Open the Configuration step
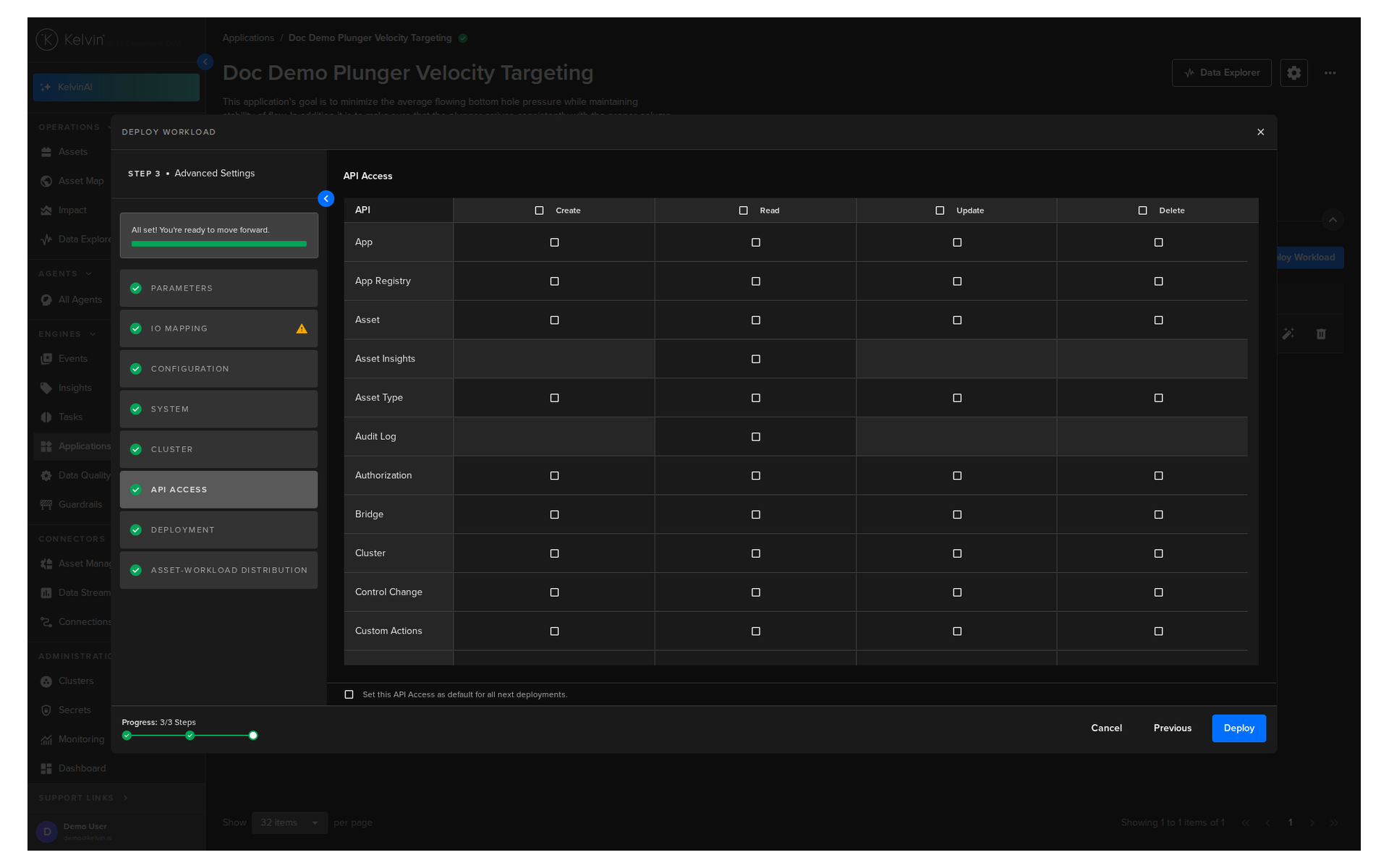Image resolution: width=1389 pixels, height=868 pixels. tap(218, 369)
